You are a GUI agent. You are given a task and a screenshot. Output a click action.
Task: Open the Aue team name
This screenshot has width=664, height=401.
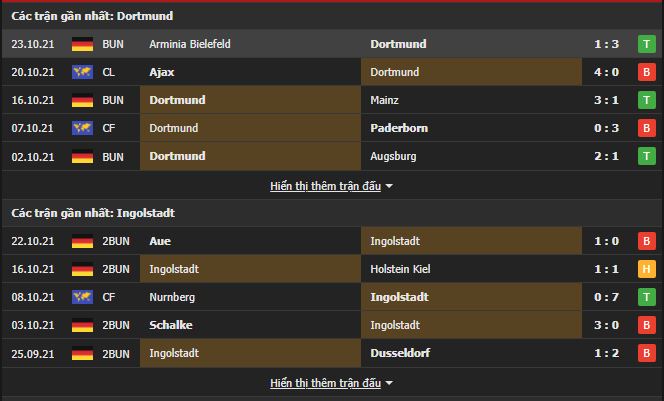click(x=159, y=241)
